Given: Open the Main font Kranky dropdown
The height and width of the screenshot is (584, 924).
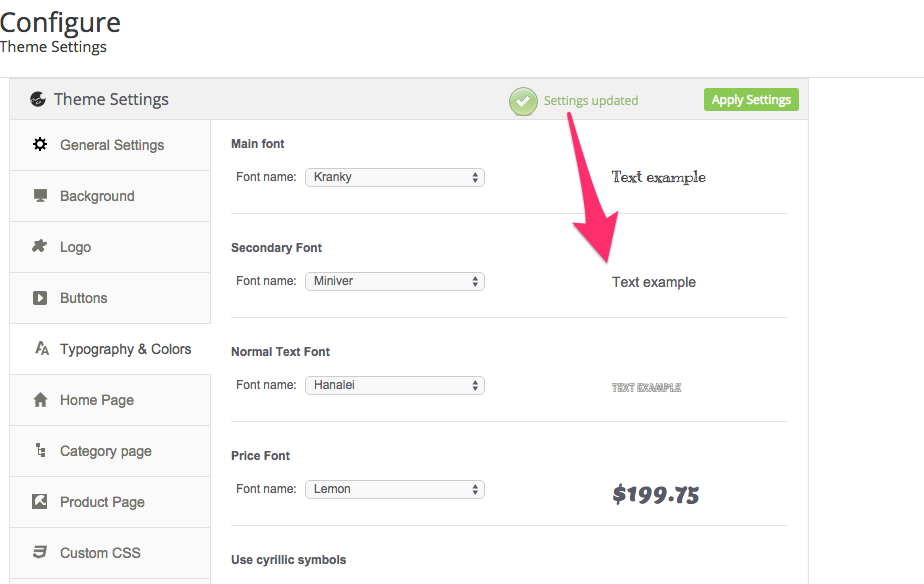Looking at the screenshot, I should point(395,177).
